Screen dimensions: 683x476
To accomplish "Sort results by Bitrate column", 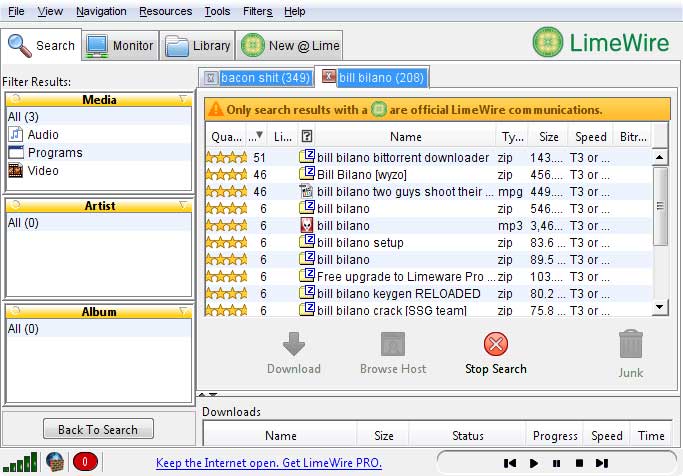I will 633,137.
